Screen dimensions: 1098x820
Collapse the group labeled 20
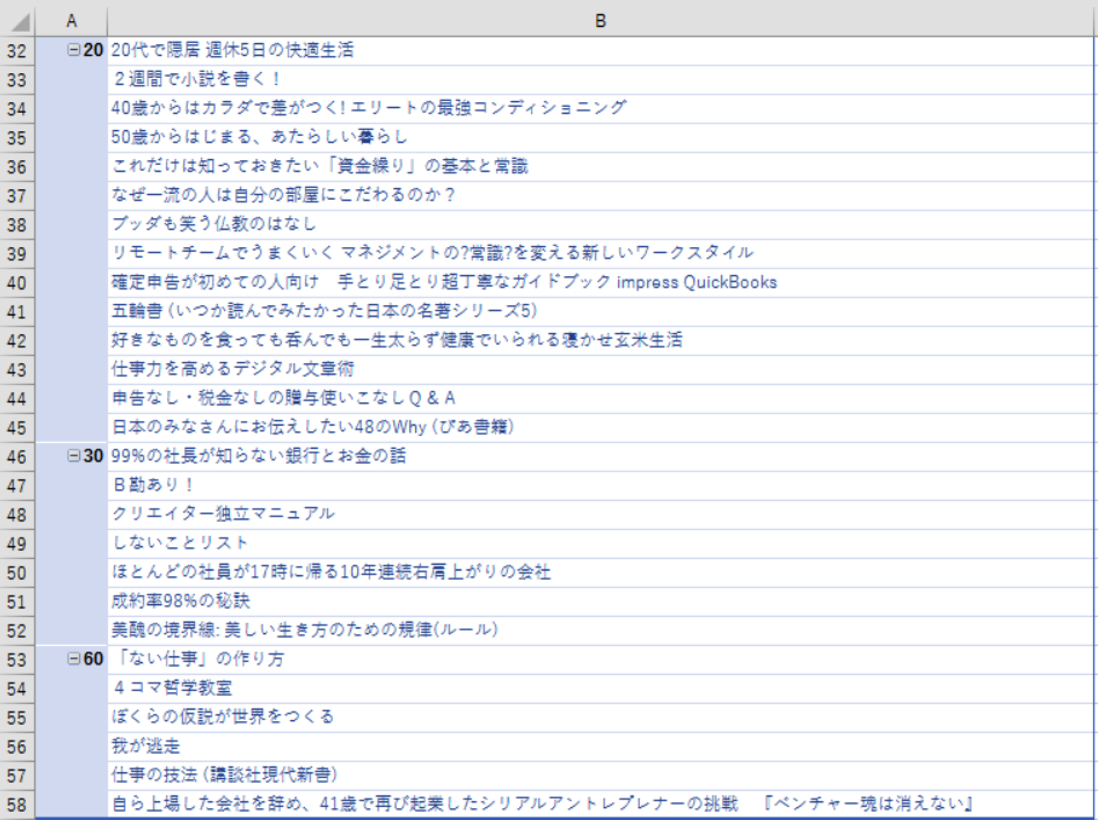(74, 50)
